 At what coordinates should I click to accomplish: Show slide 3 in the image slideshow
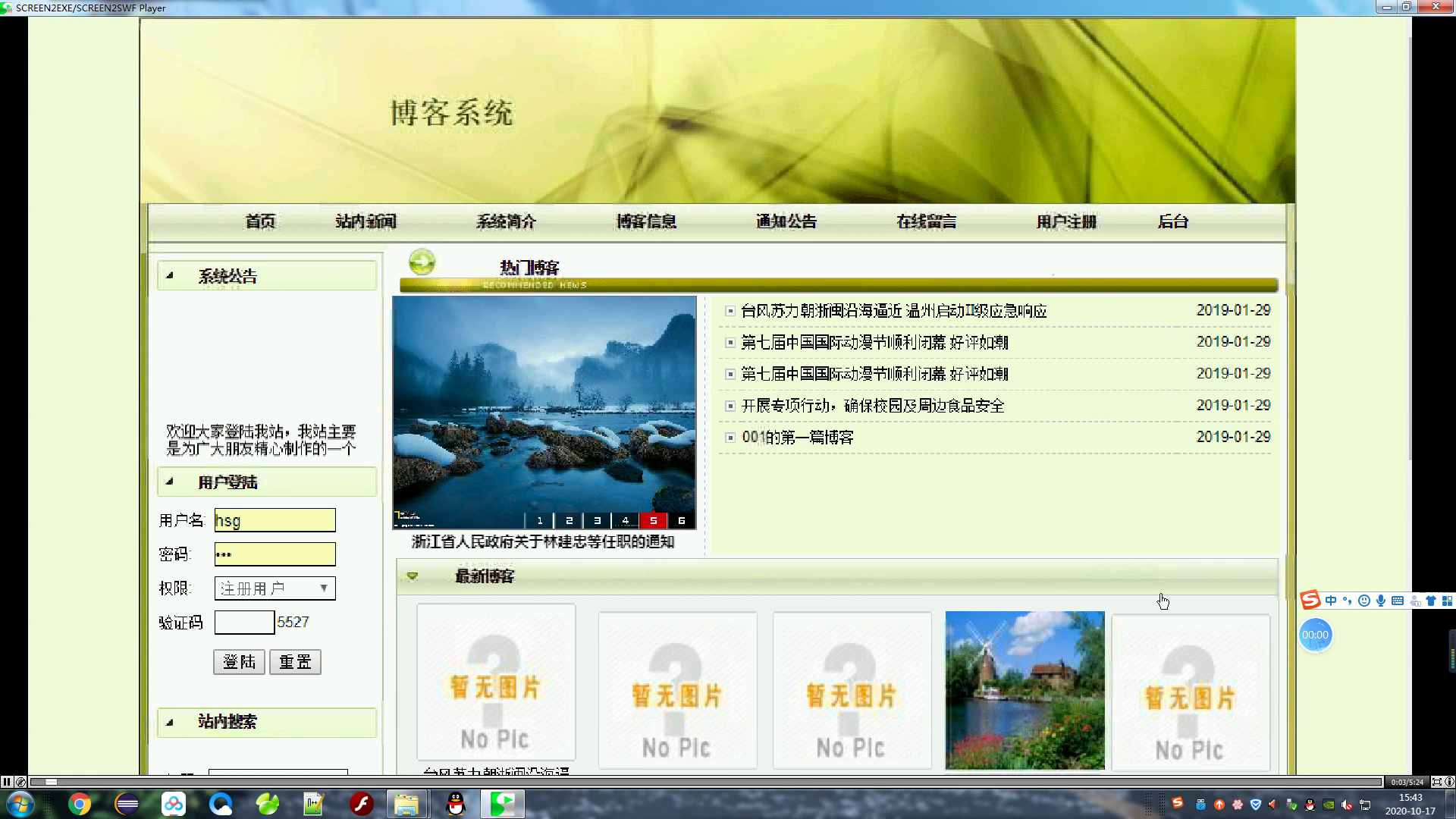pos(597,520)
